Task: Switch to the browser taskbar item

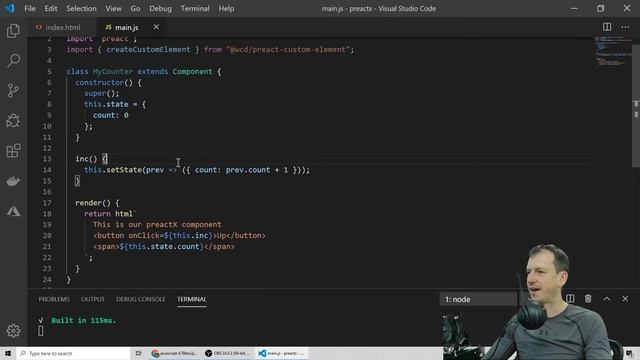Action: [x=174, y=353]
